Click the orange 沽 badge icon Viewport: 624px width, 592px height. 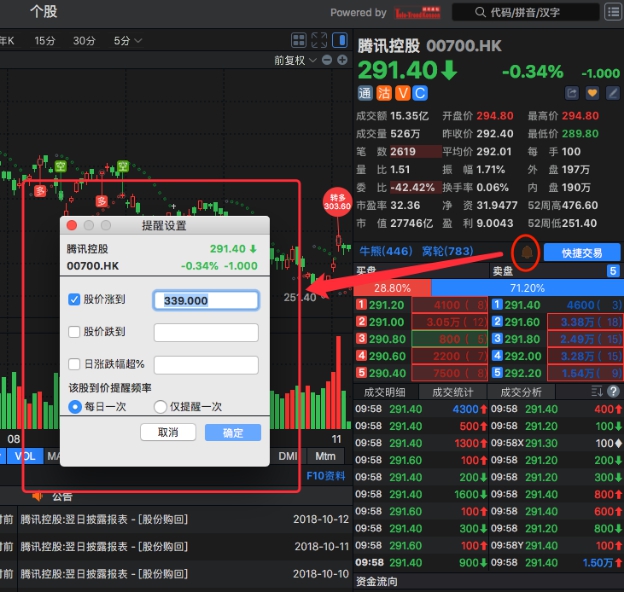point(384,93)
